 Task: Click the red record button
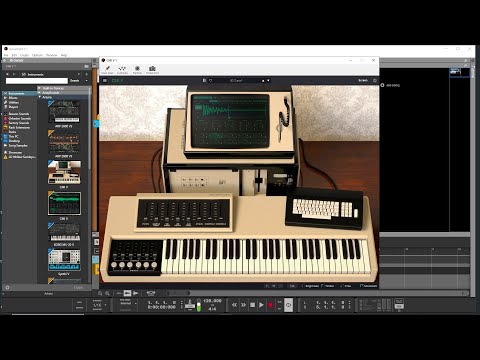(x=270, y=305)
